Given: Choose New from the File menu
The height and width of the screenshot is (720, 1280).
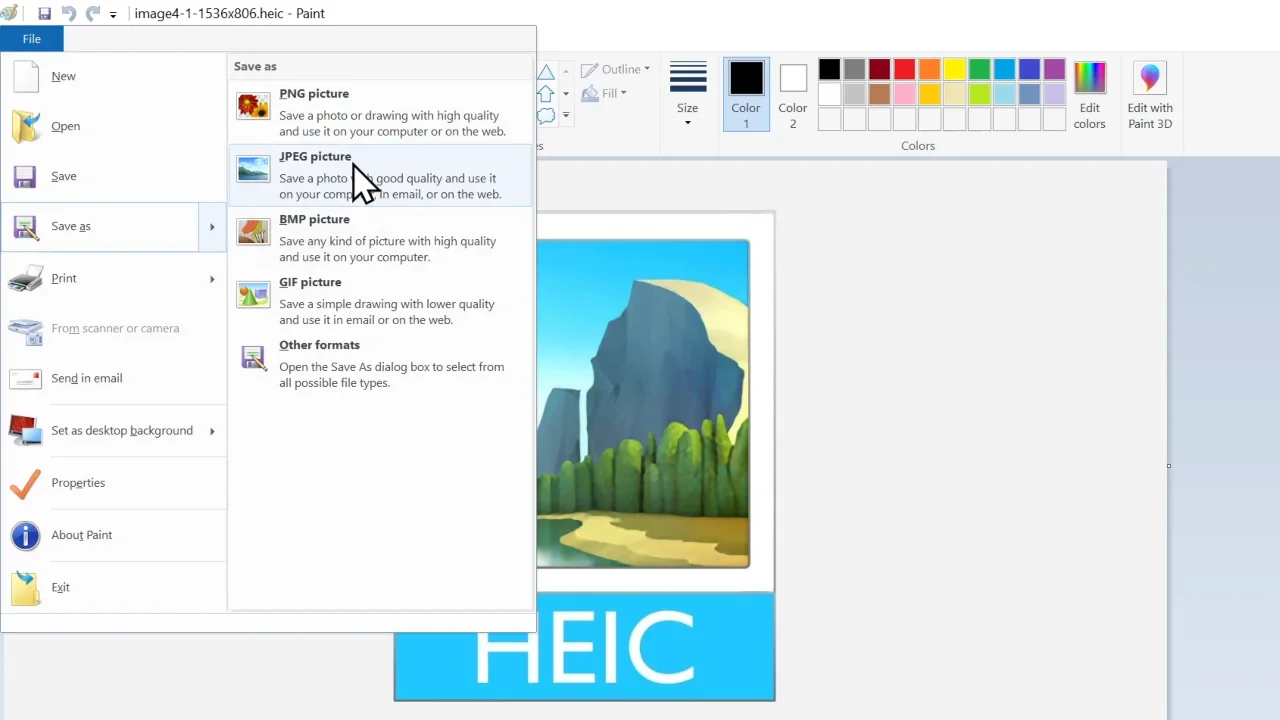Looking at the screenshot, I should point(113,76).
